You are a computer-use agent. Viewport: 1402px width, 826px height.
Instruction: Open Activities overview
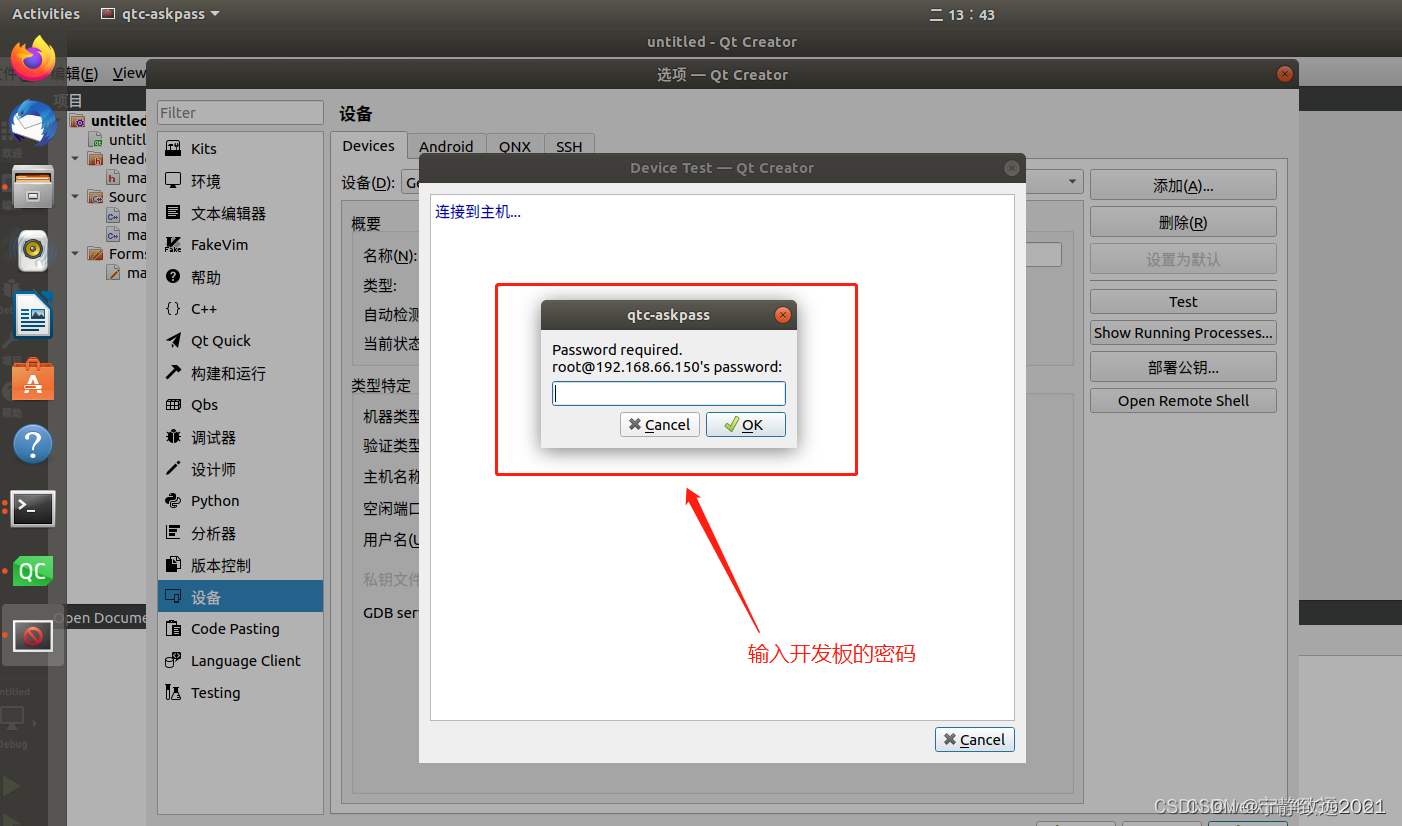46,14
